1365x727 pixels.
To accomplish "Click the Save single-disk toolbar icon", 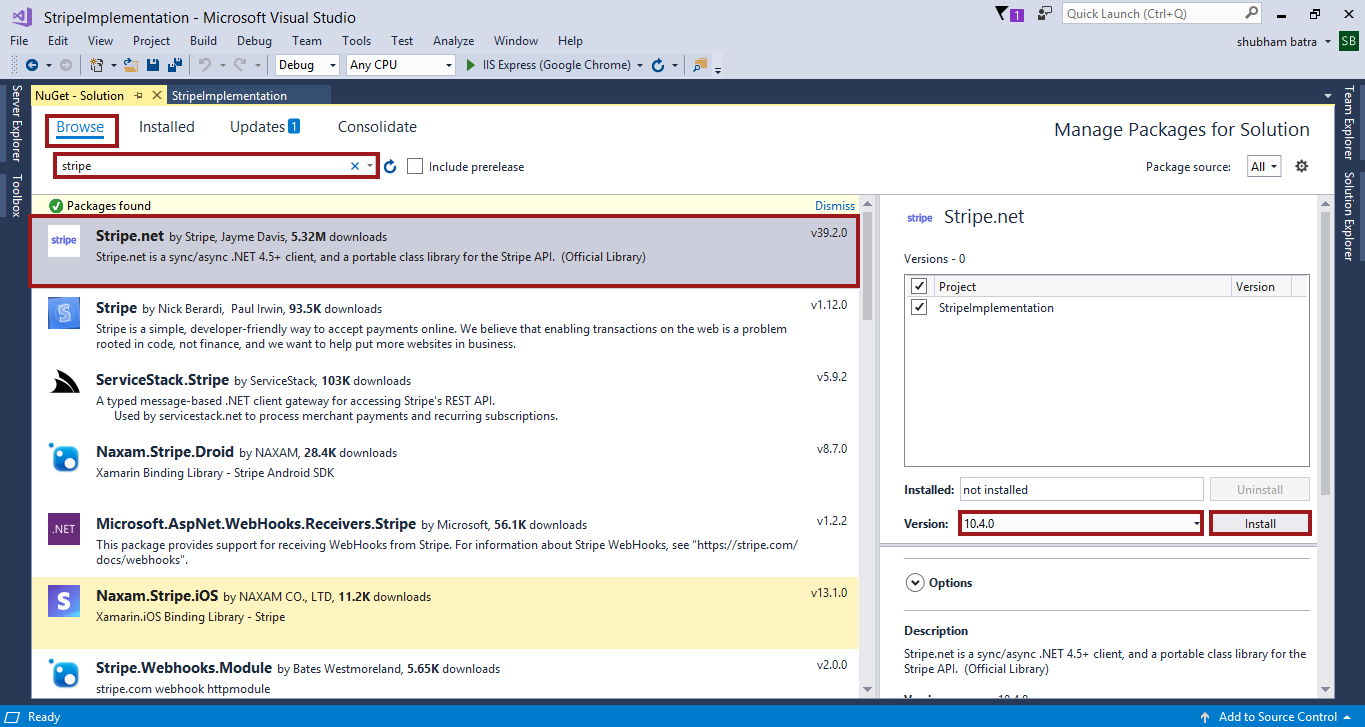I will coord(153,65).
